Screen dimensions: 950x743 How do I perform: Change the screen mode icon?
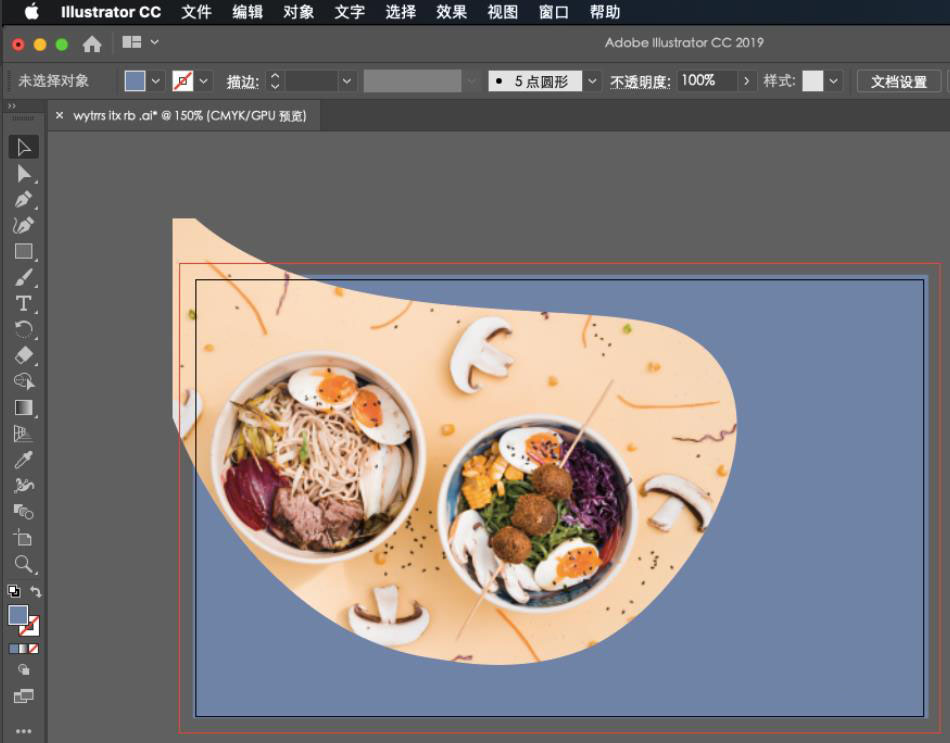point(24,696)
